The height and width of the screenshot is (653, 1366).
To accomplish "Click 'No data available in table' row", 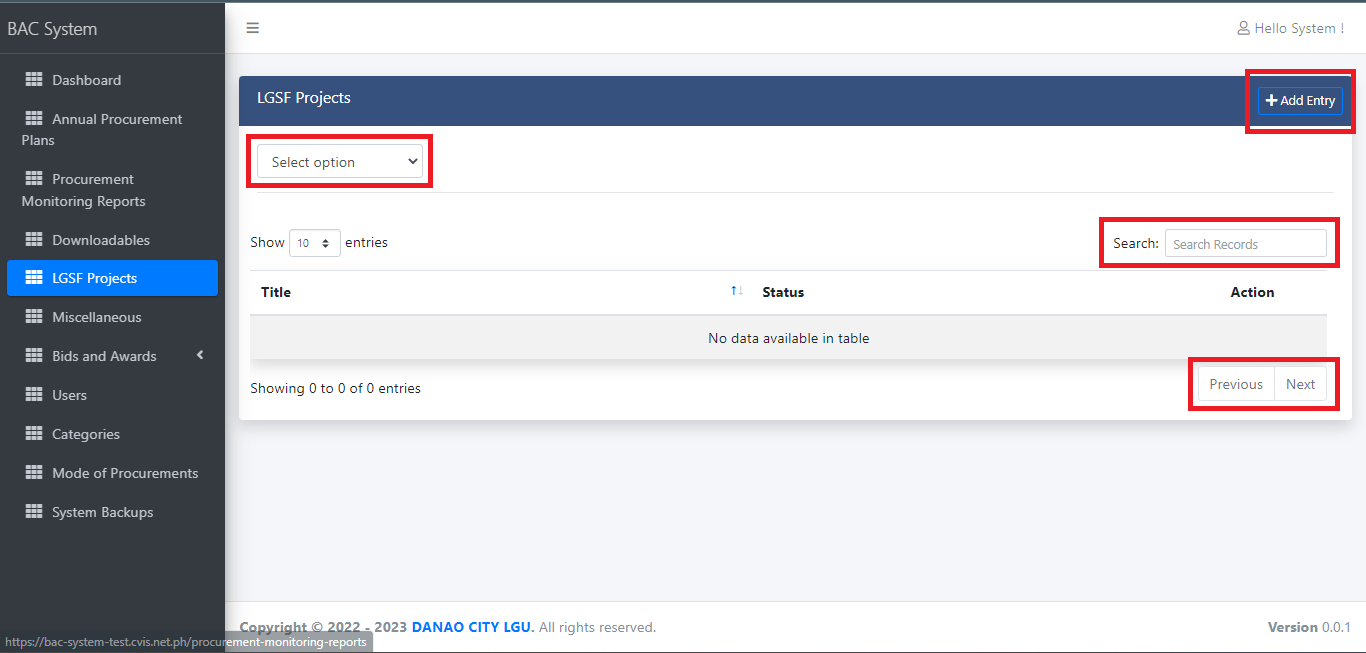I will (x=788, y=338).
